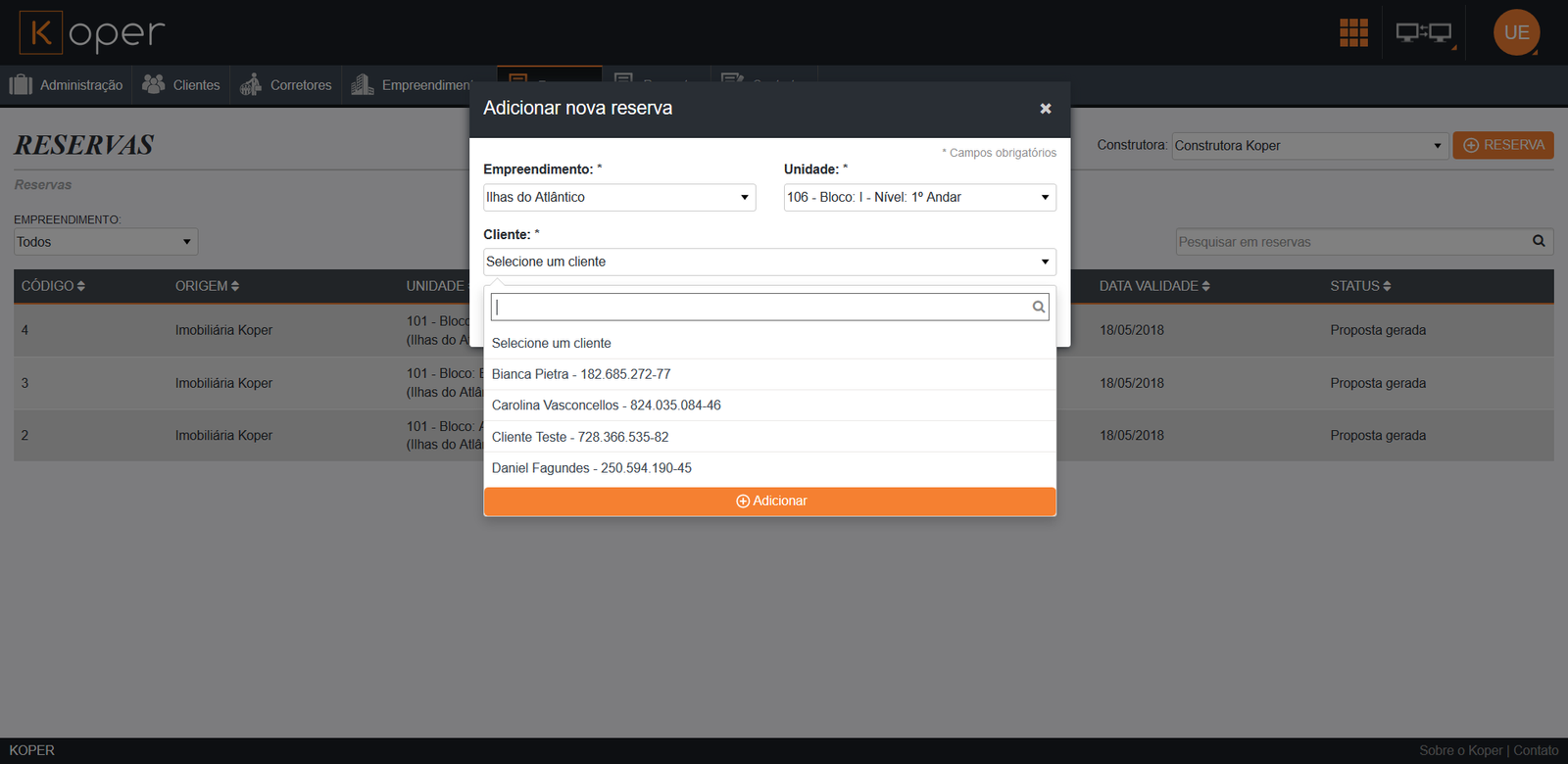This screenshot has height=764, width=1568.
Task: Open the Unidade dropdown
Action: click(919, 198)
